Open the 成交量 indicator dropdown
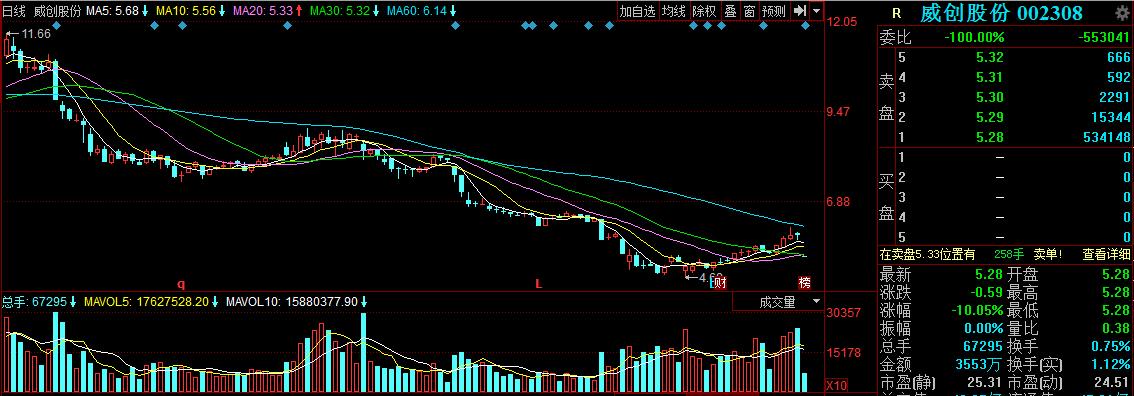Viewport: 1134px width, 396px height. (778, 301)
